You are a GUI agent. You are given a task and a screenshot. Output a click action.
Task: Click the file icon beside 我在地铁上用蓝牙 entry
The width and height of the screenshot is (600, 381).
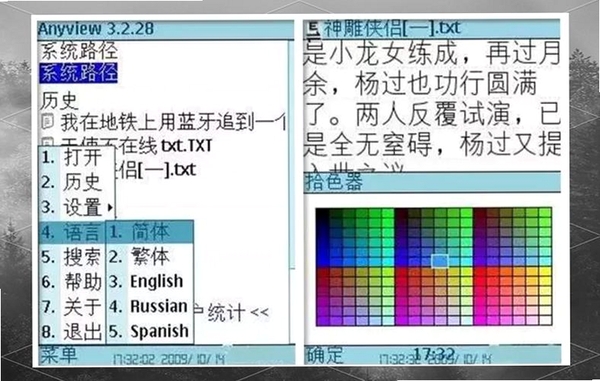(47, 122)
